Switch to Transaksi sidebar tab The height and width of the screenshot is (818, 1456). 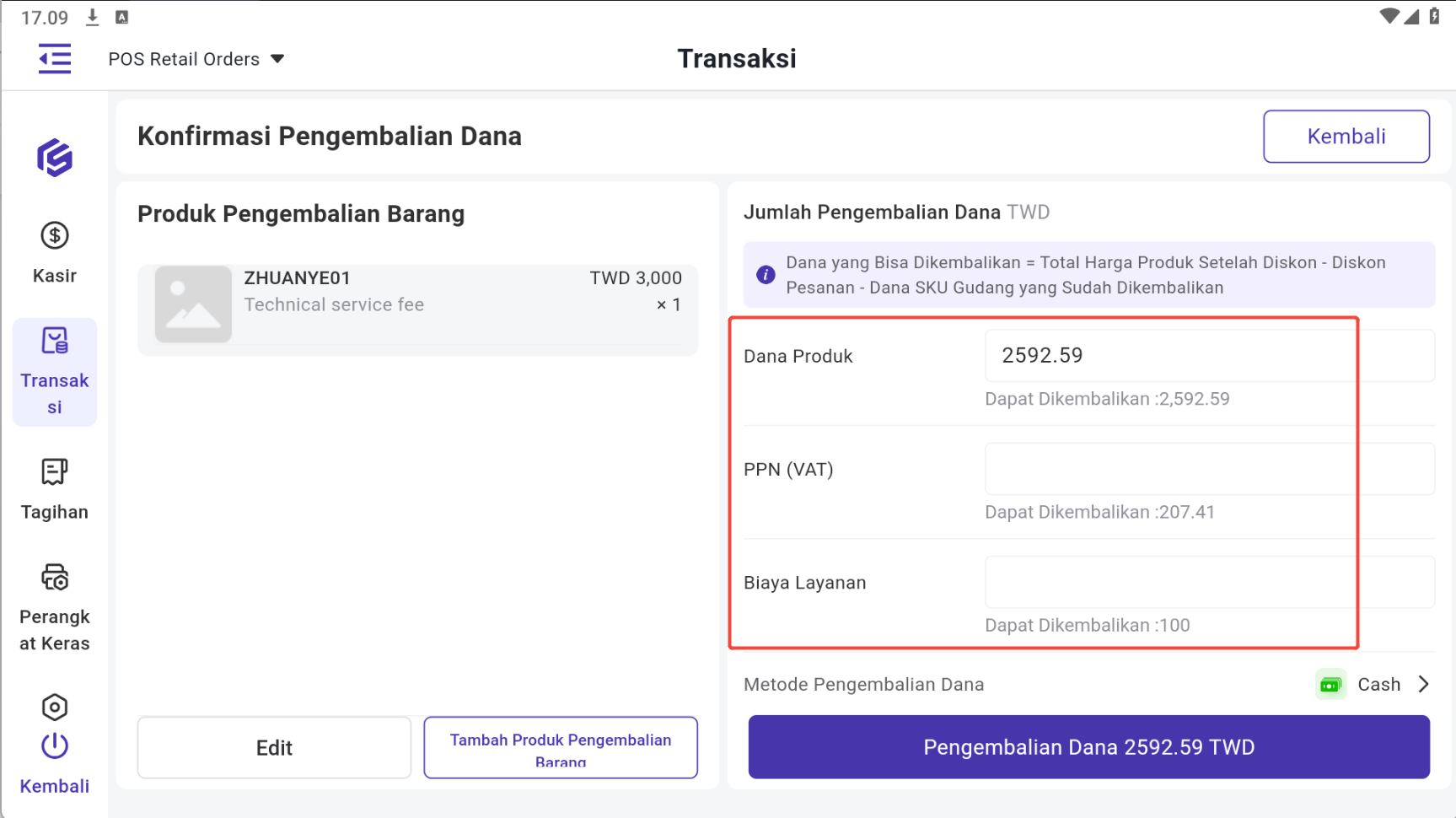click(x=55, y=372)
